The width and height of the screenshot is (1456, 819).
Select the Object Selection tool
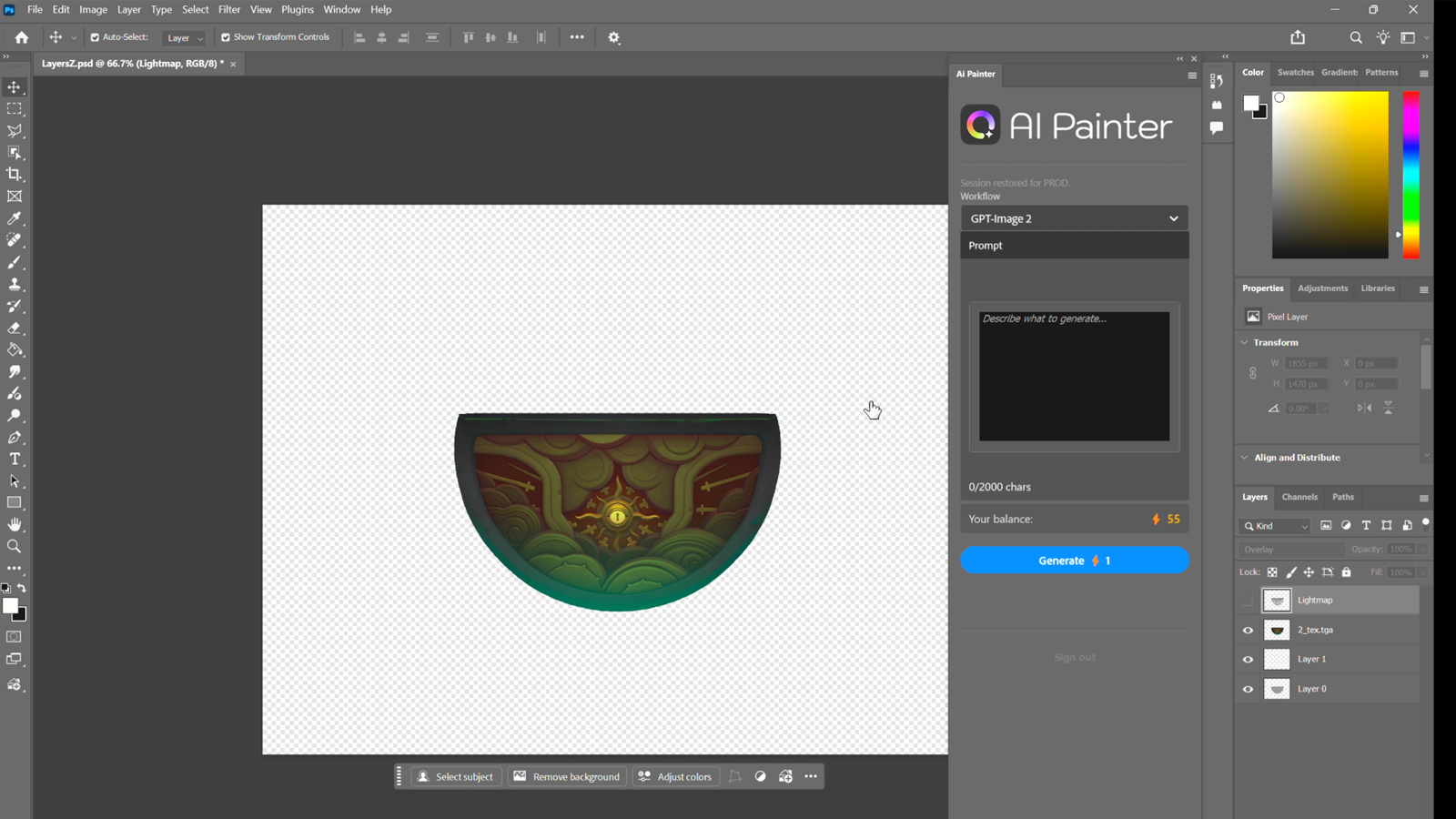pos(15,153)
